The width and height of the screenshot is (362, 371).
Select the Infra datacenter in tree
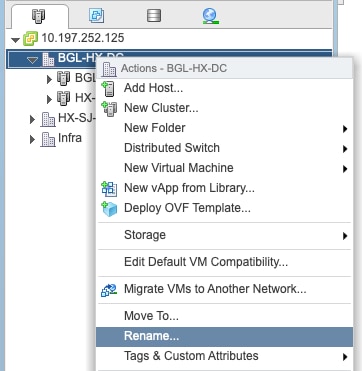click(x=70, y=138)
